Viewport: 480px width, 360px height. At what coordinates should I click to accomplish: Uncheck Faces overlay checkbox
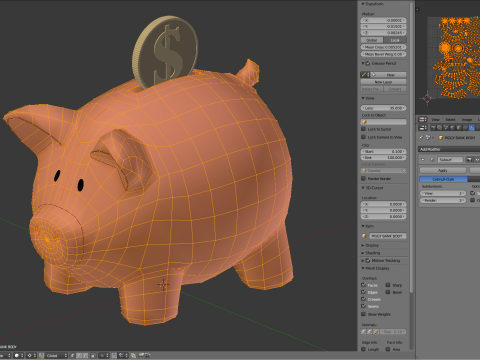click(364, 285)
